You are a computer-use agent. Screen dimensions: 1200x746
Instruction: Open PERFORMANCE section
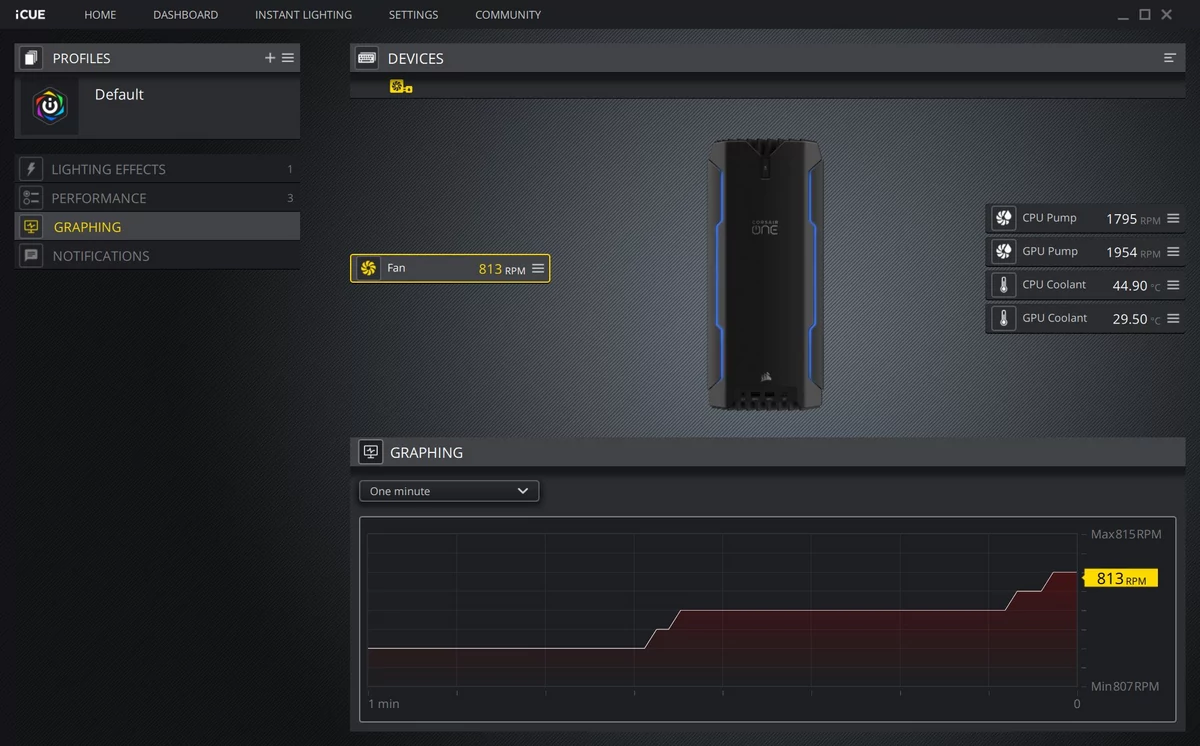157,198
